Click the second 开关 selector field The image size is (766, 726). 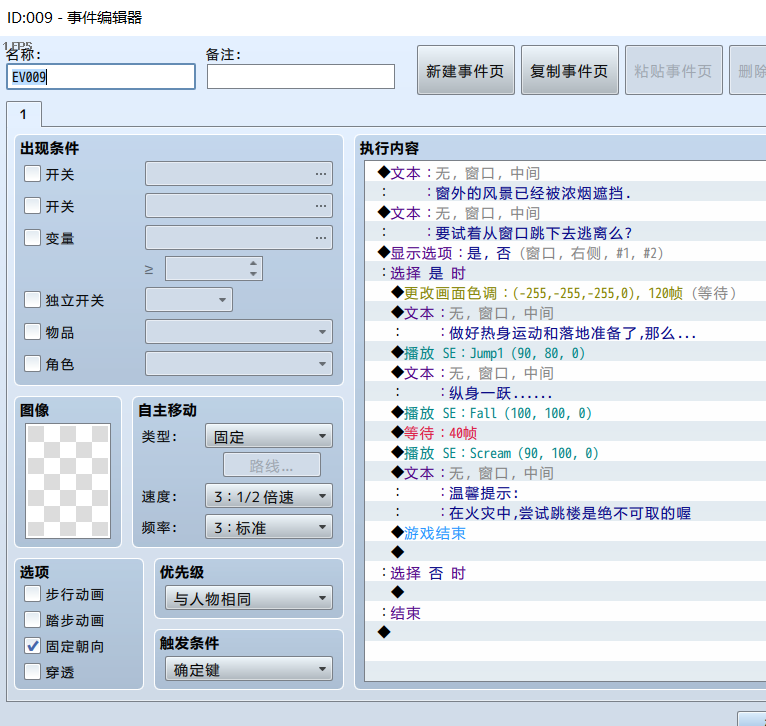(x=238, y=206)
